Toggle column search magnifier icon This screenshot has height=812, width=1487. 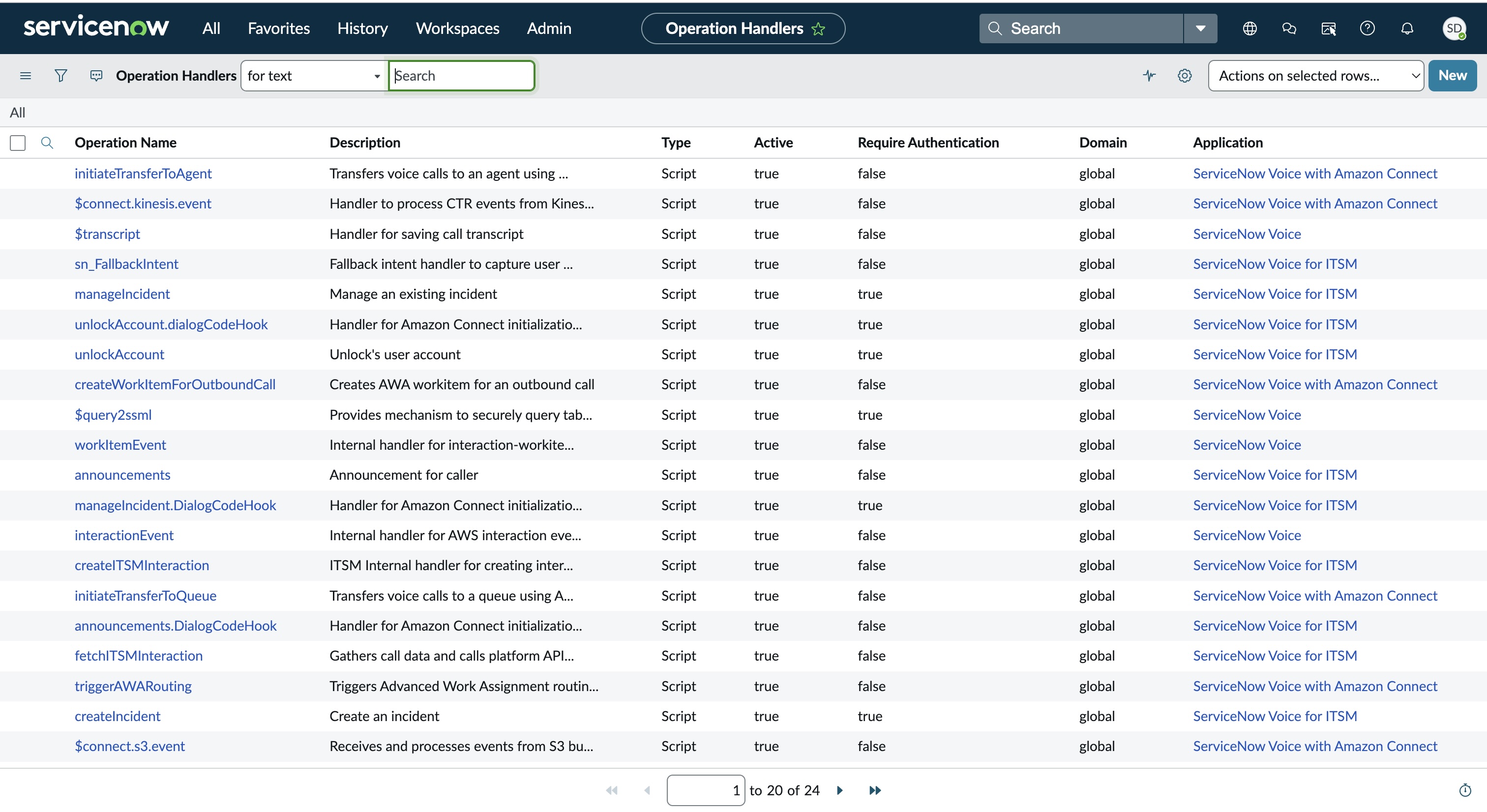pos(47,143)
